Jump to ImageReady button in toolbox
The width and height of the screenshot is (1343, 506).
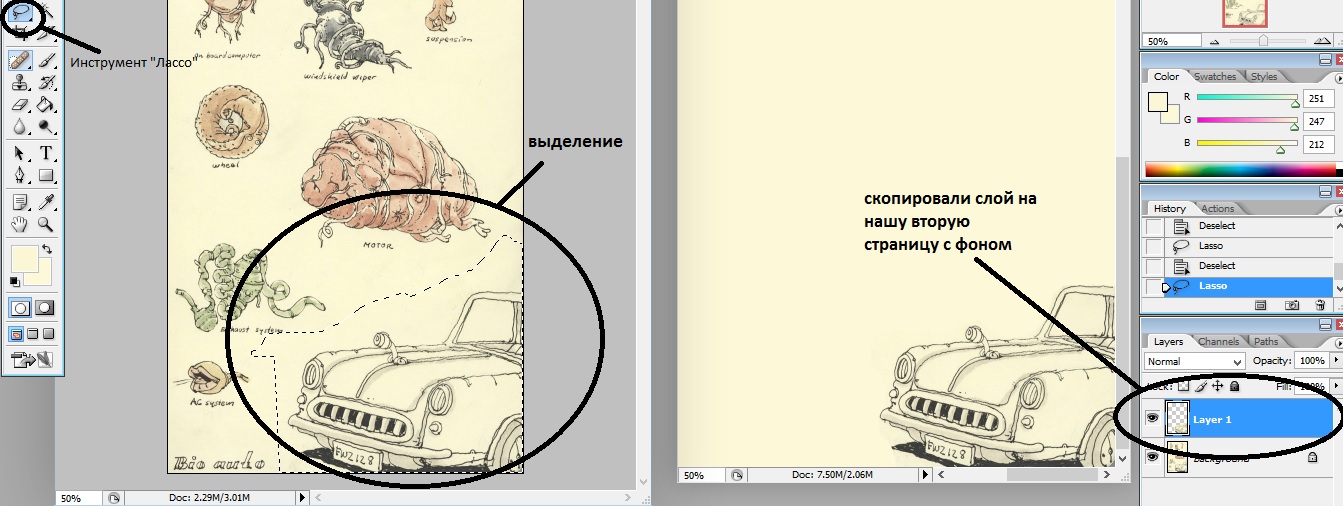click(33, 359)
